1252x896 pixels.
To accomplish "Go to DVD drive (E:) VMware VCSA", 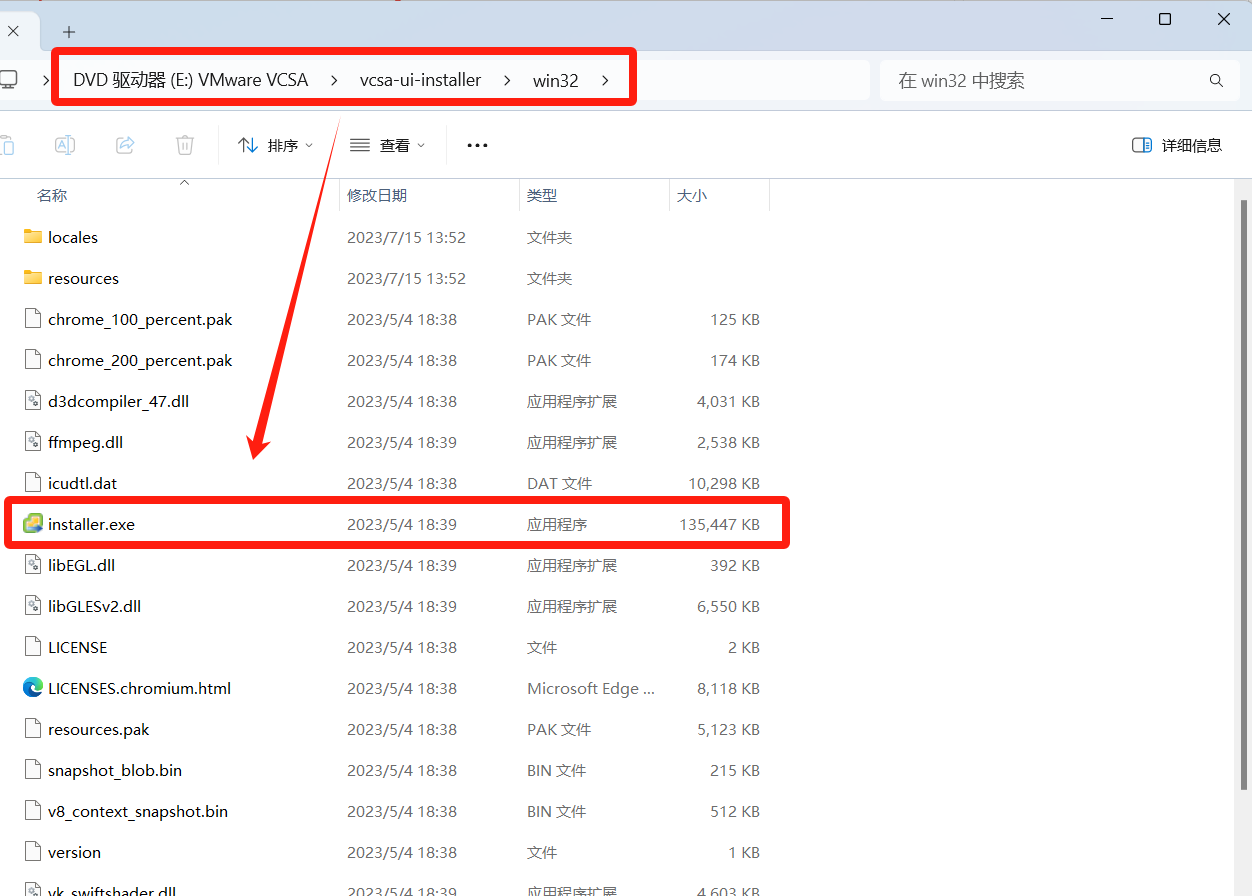I will (x=190, y=81).
